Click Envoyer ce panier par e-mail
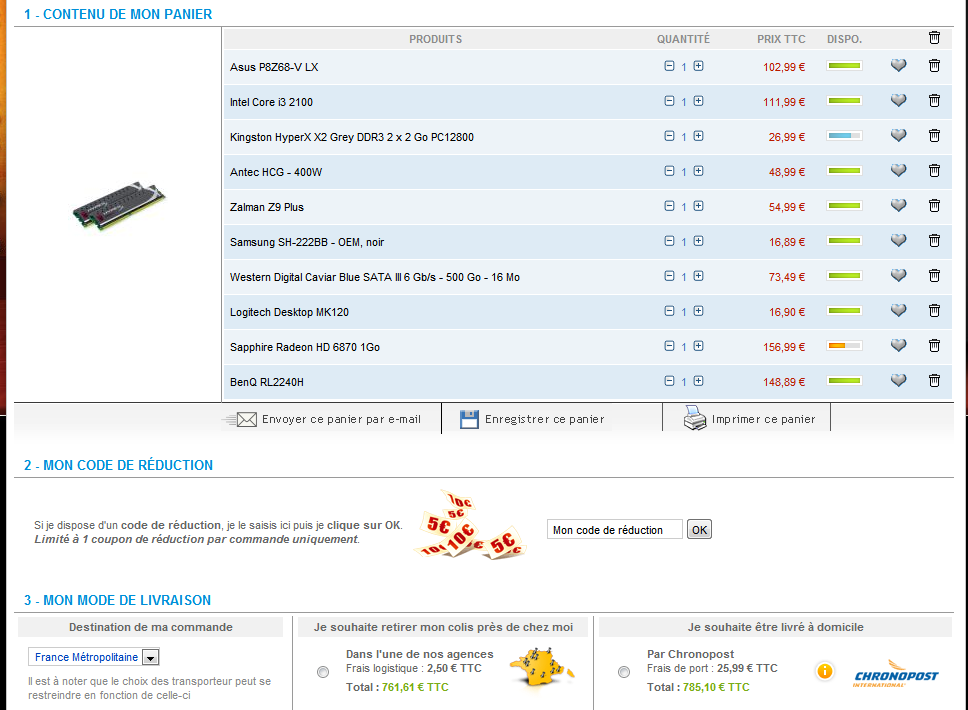The image size is (968, 710). (x=329, y=420)
